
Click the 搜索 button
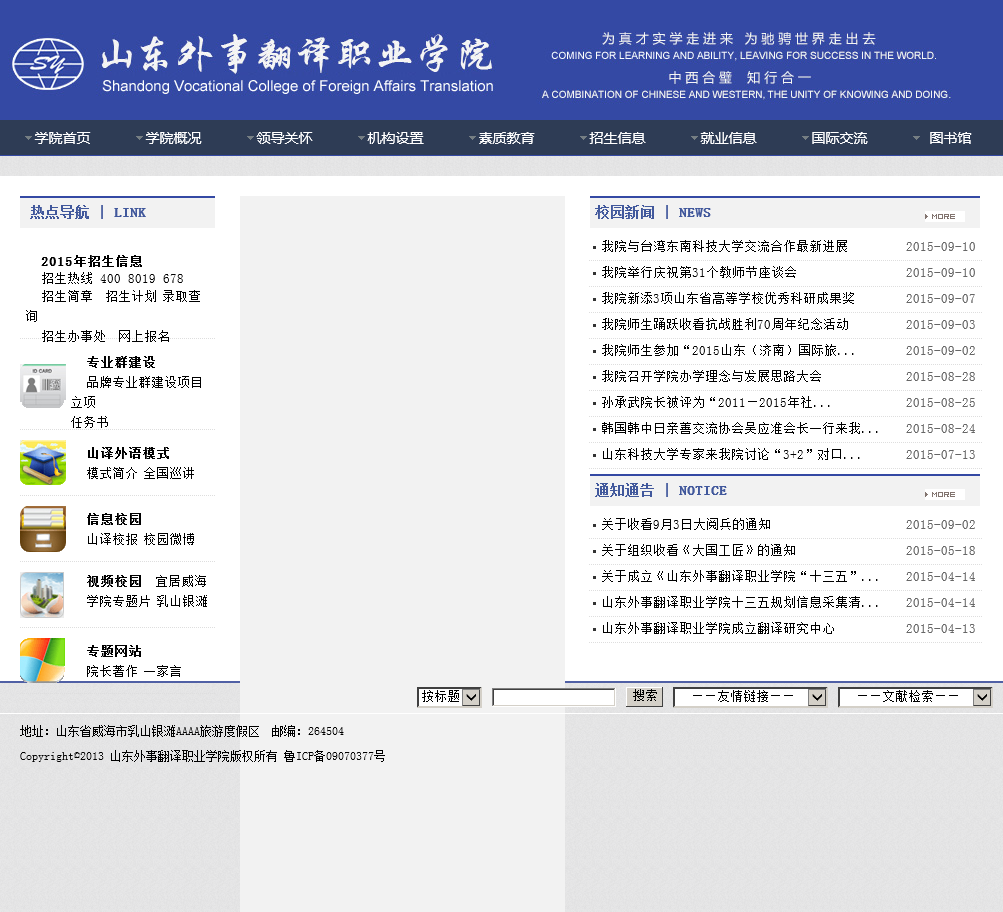coord(644,696)
